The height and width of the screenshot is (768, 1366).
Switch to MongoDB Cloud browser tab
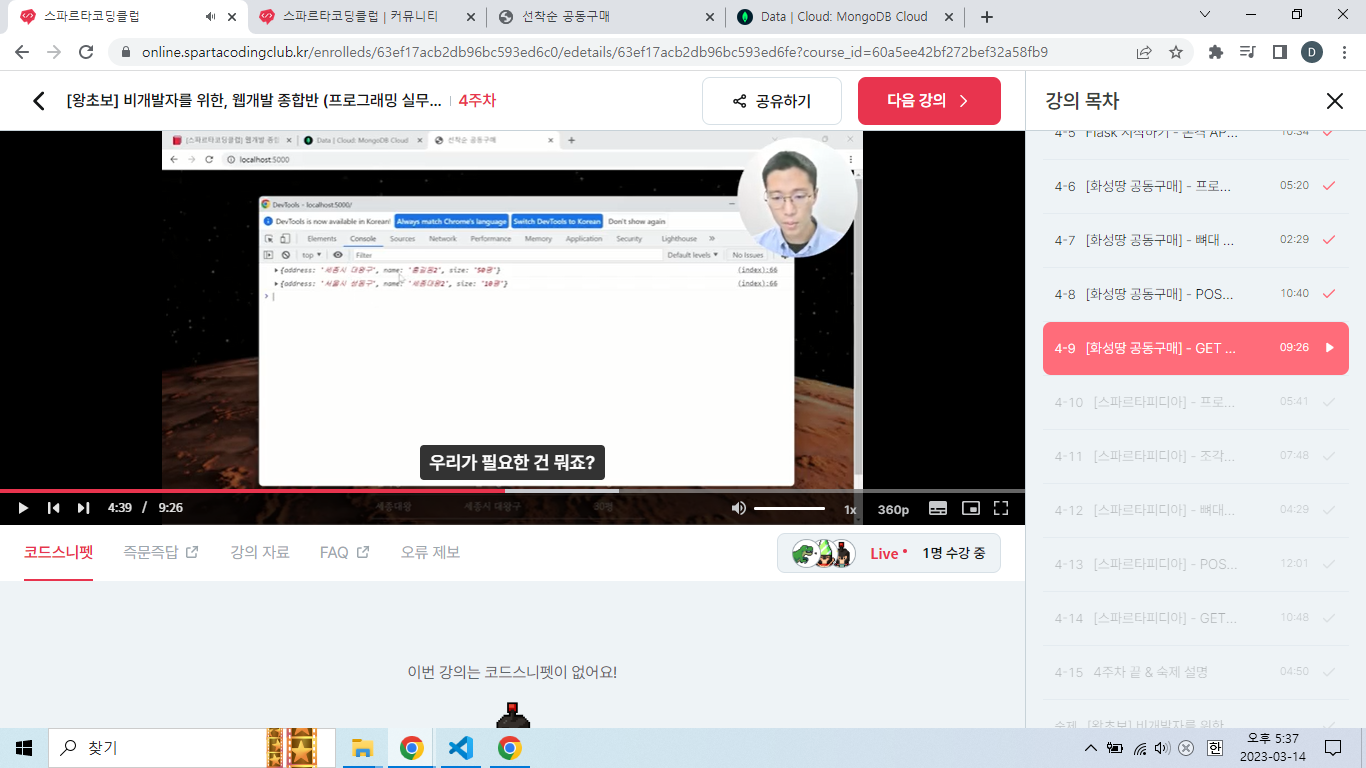point(845,17)
